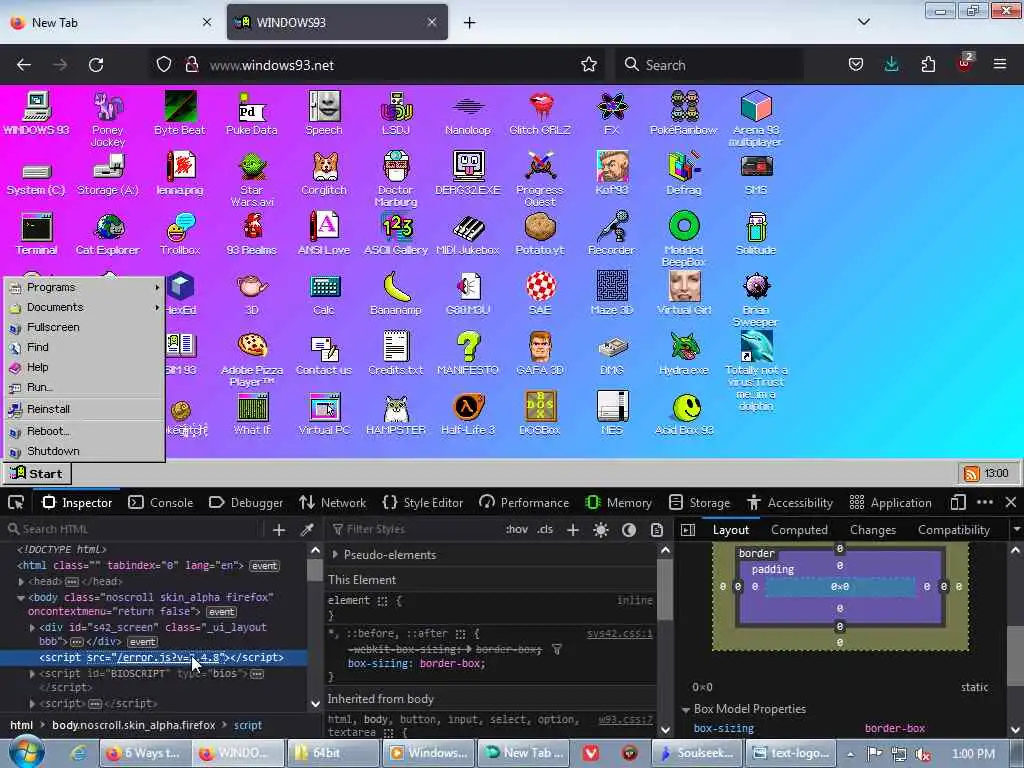Switch to the Network tab

coord(332,503)
